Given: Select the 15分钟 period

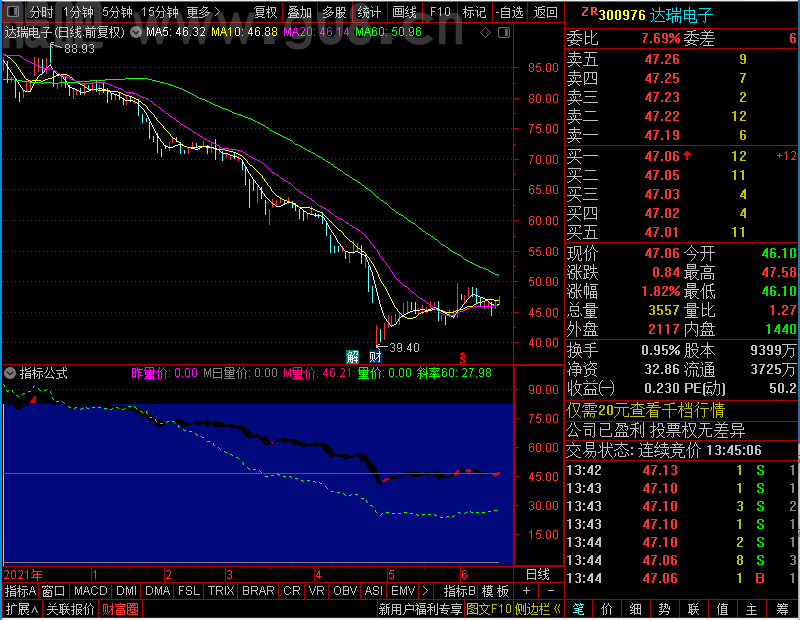Looking at the screenshot, I should point(159,12).
